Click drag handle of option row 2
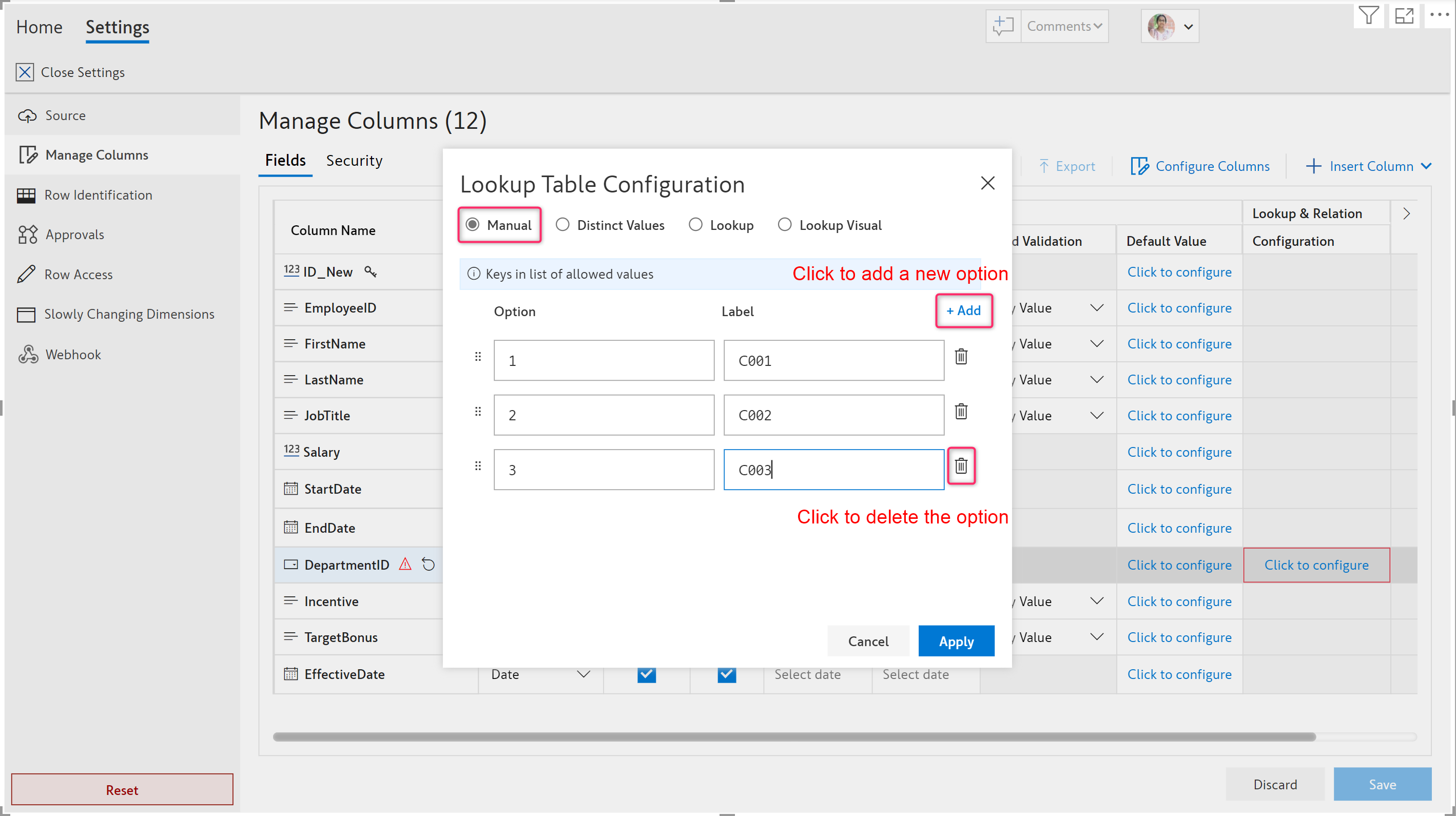1456x816 pixels. [478, 412]
